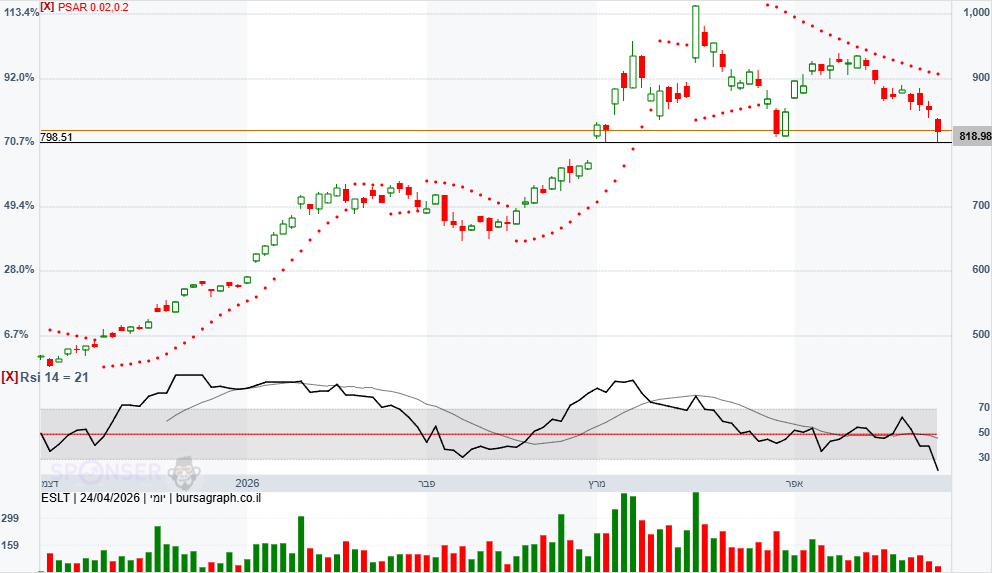This screenshot has width=992, height=573.
Task: Click the 113.4% percentage axis label
Action: tap(20, 13)
